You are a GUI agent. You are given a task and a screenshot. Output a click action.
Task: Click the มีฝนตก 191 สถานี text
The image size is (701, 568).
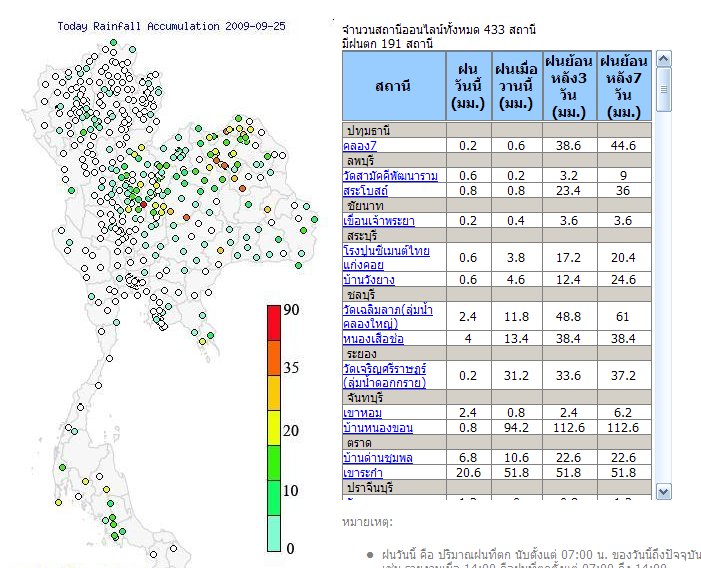387,44
